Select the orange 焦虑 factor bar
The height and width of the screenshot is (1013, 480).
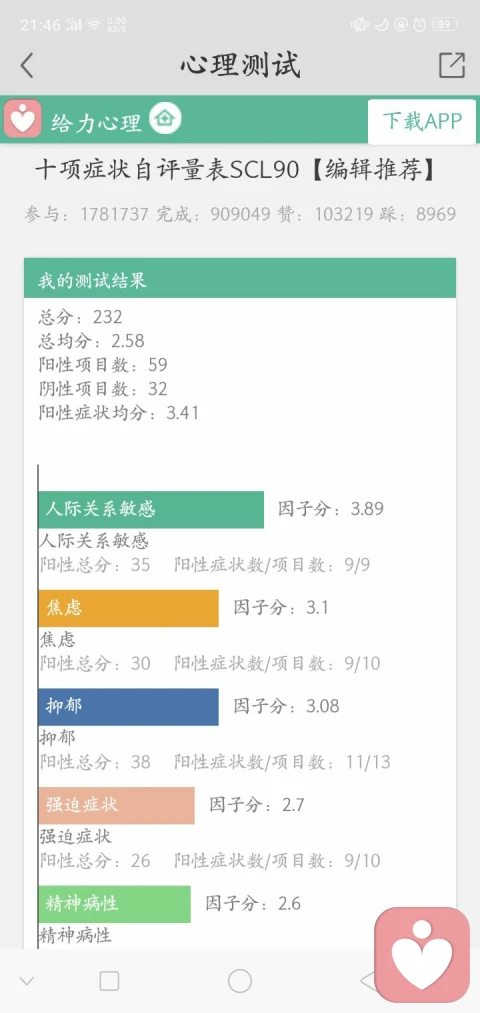(128, 608)
